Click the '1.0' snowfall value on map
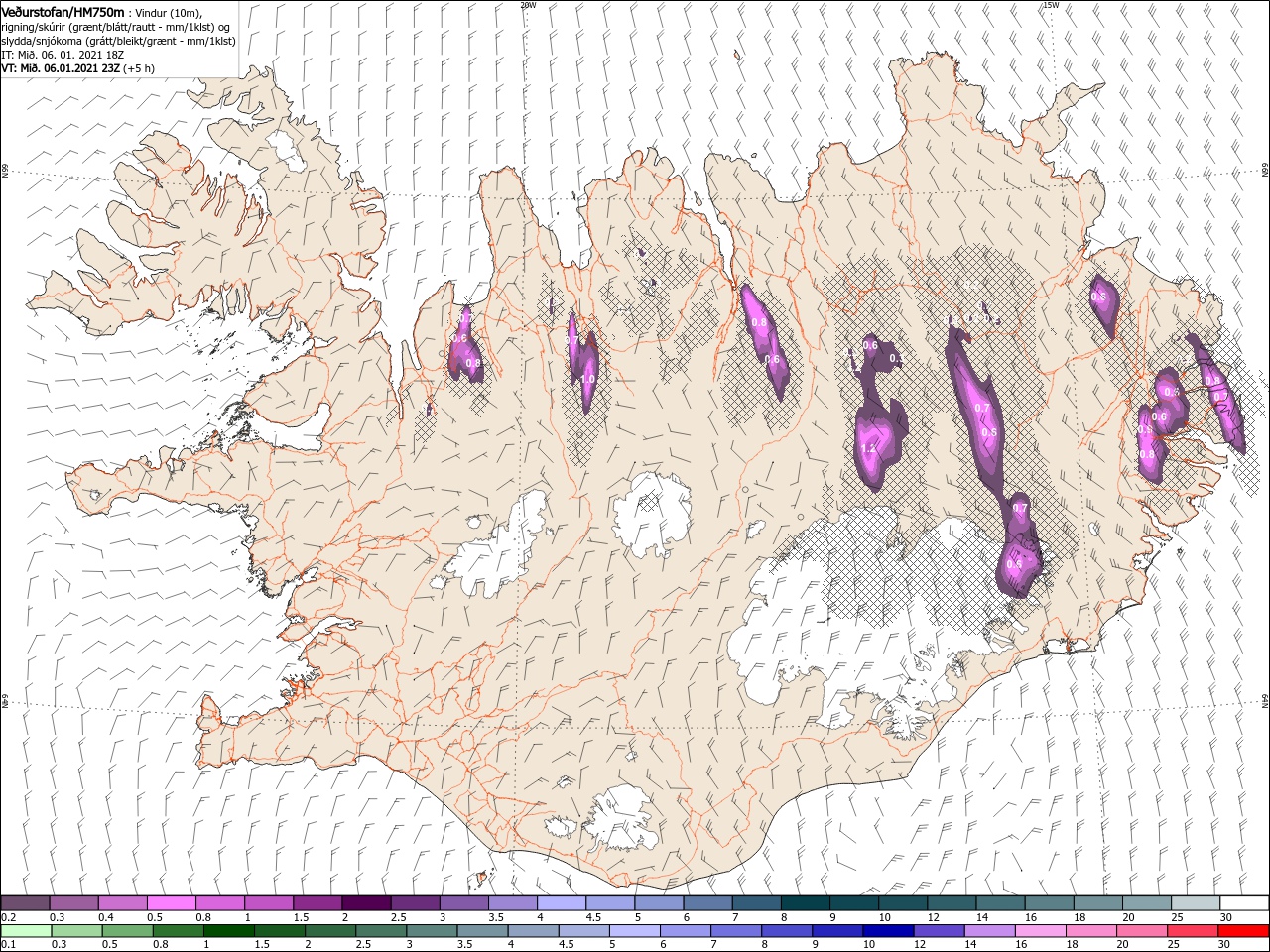This screenshot has width=1270, height=952. pos(587,379)
